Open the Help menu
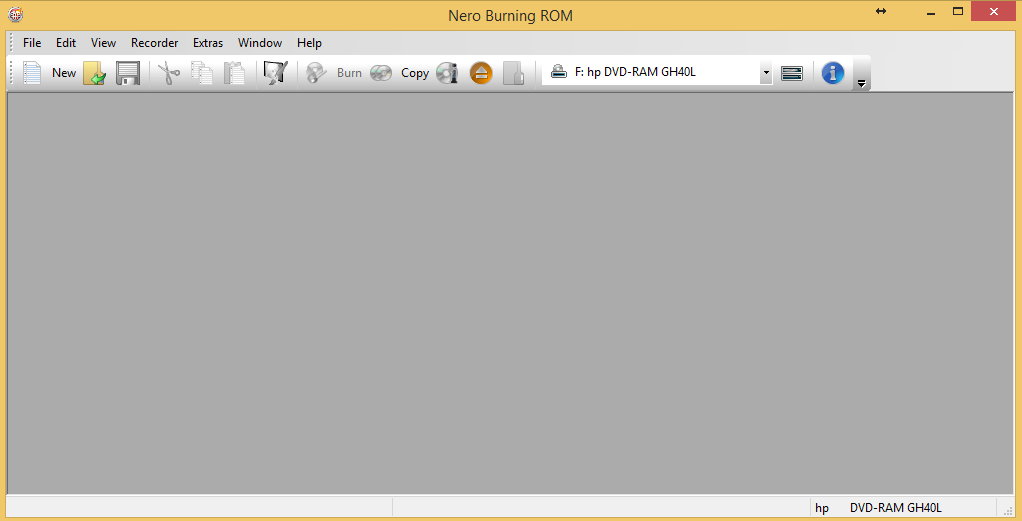 point(310,43)
